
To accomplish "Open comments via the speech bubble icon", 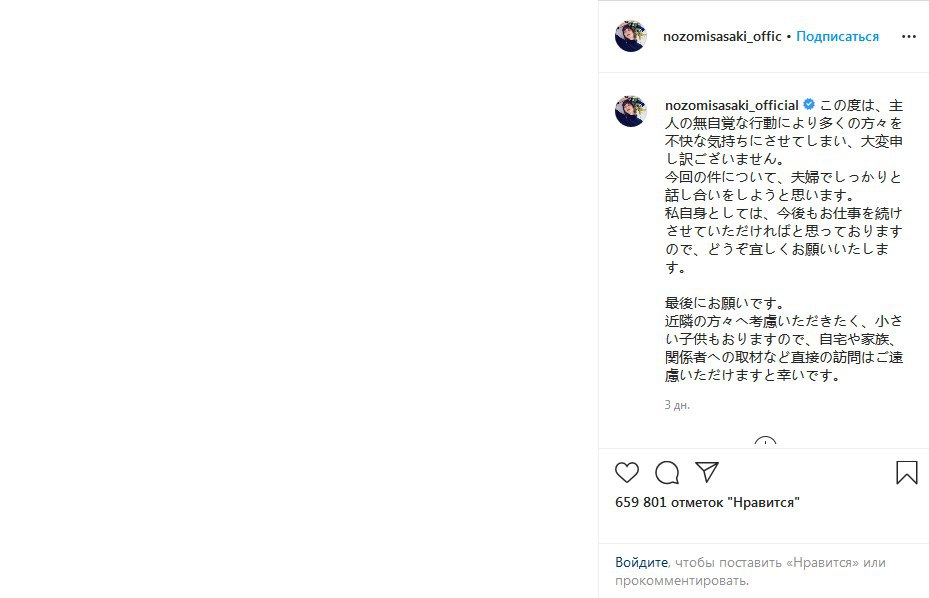I will point(667,472).
